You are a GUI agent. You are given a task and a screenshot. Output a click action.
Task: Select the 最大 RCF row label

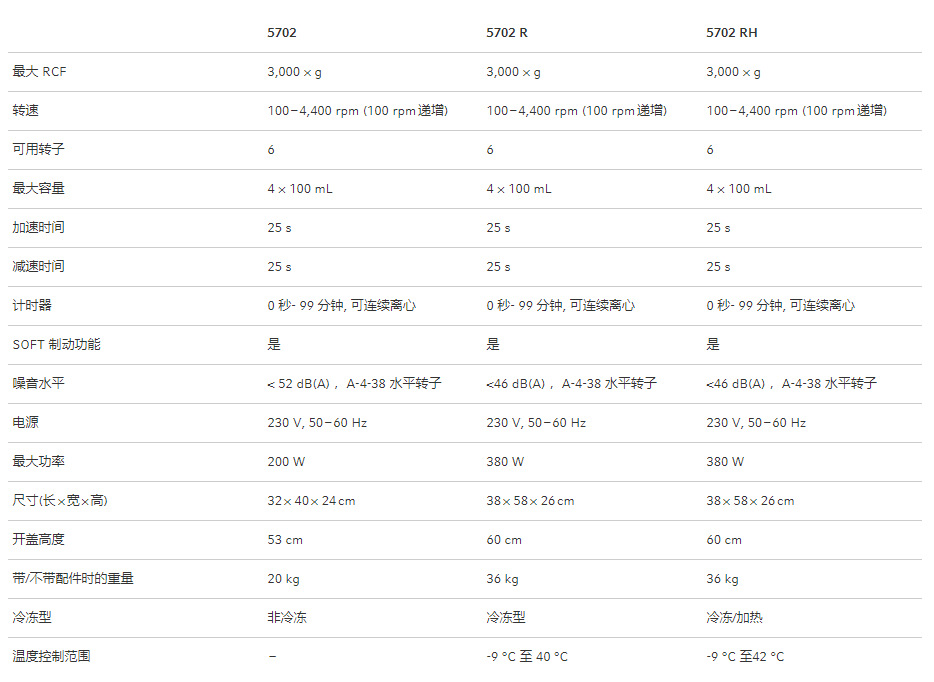coord(40,72)
